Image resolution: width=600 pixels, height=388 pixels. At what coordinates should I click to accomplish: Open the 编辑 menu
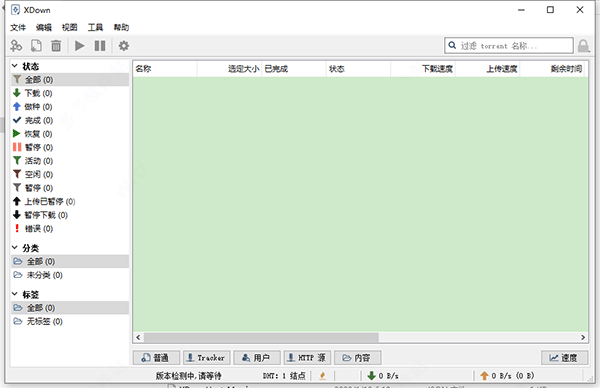click(44, 28)
